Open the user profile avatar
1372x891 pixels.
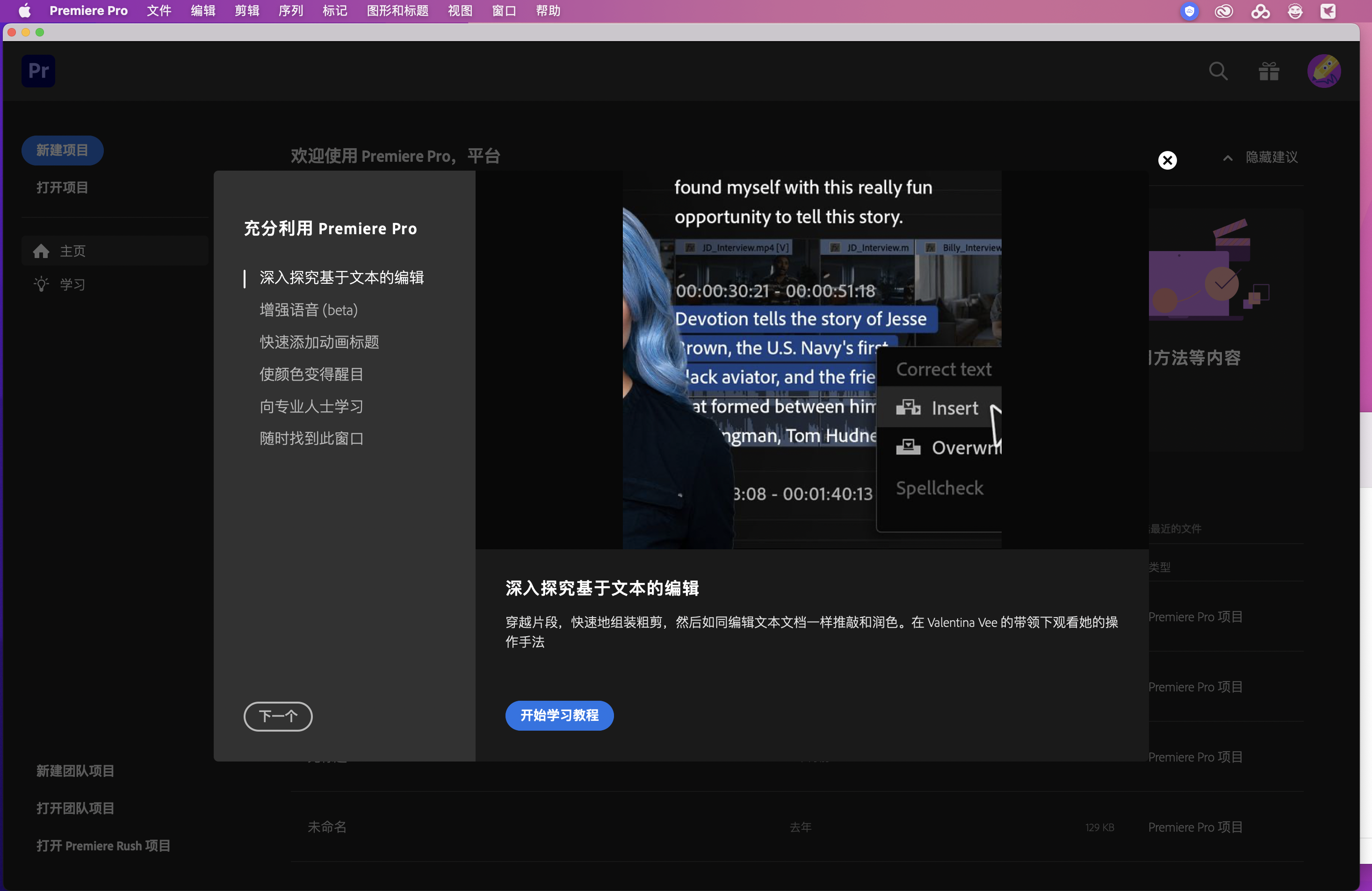click(1323, 72)
